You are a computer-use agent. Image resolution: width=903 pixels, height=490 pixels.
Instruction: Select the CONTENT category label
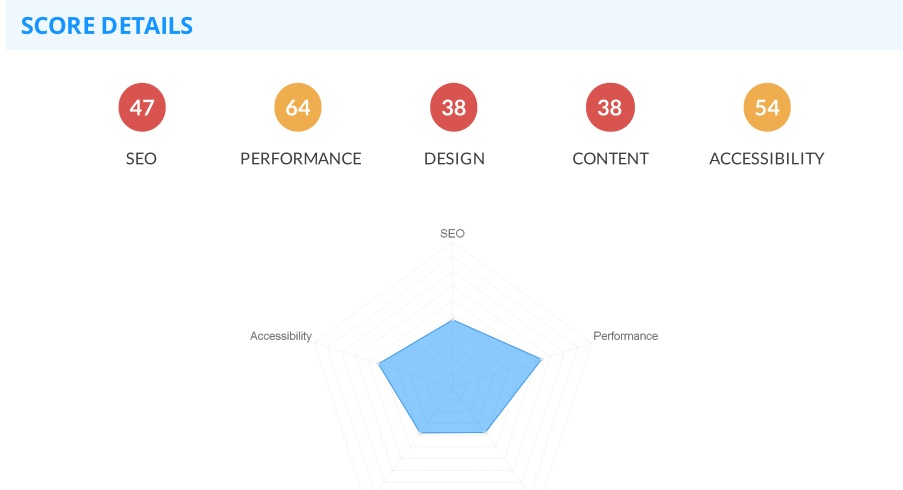(610, 158)
